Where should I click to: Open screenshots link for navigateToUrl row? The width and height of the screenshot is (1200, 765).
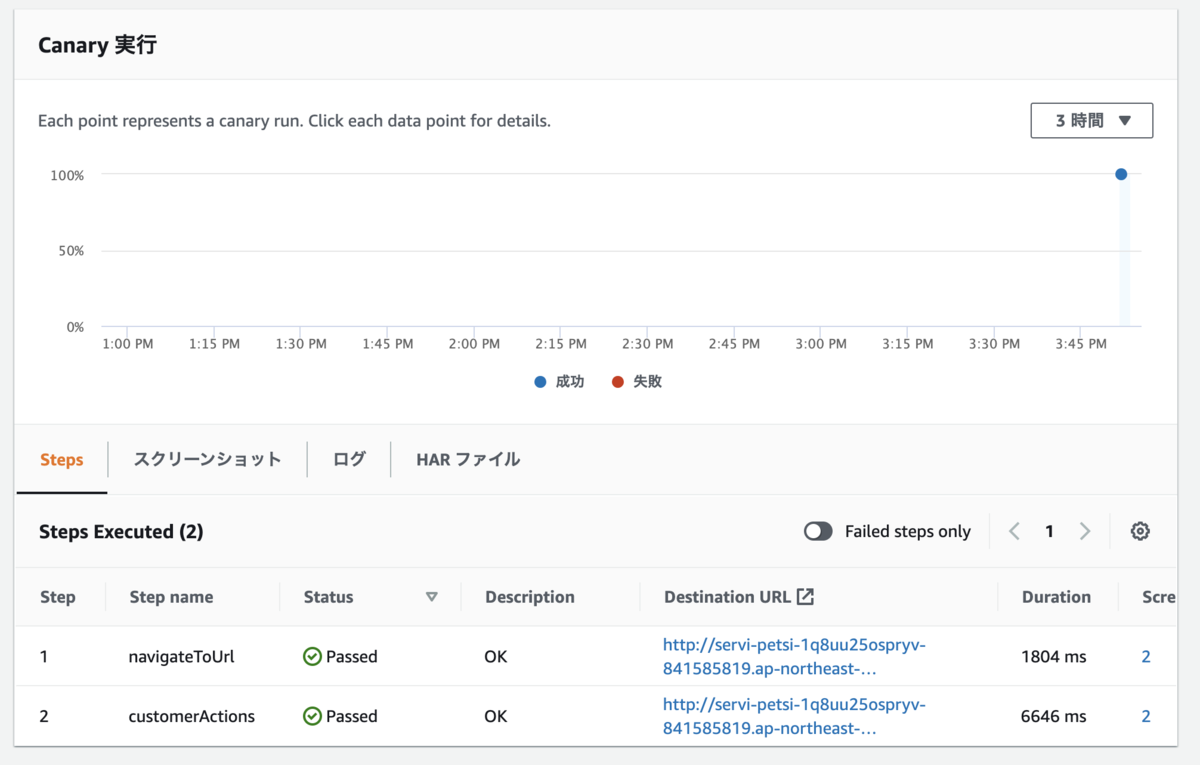[x=1146, y=657]
